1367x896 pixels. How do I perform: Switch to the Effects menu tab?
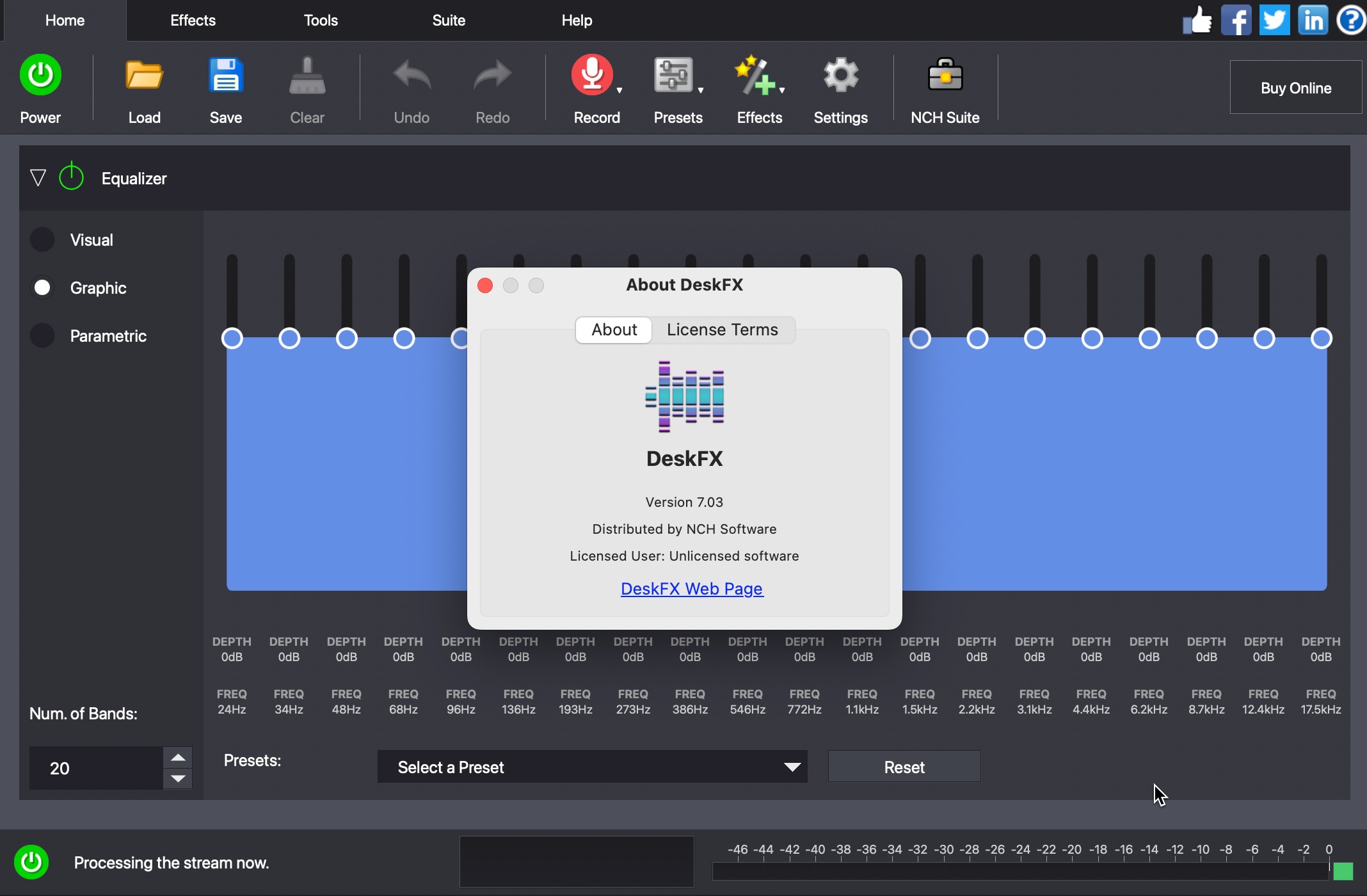point(193,20)
